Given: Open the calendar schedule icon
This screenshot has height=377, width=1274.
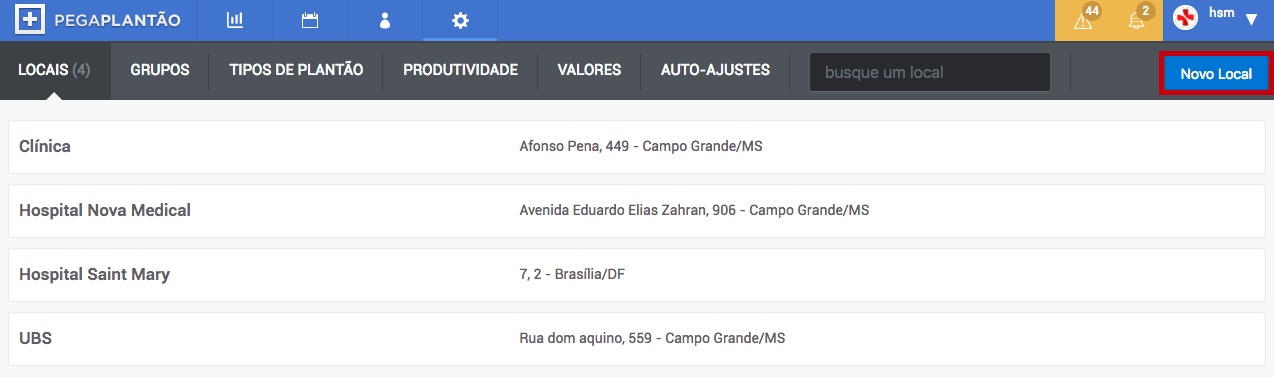Looking at the screenshot, I should coord(310,20).
